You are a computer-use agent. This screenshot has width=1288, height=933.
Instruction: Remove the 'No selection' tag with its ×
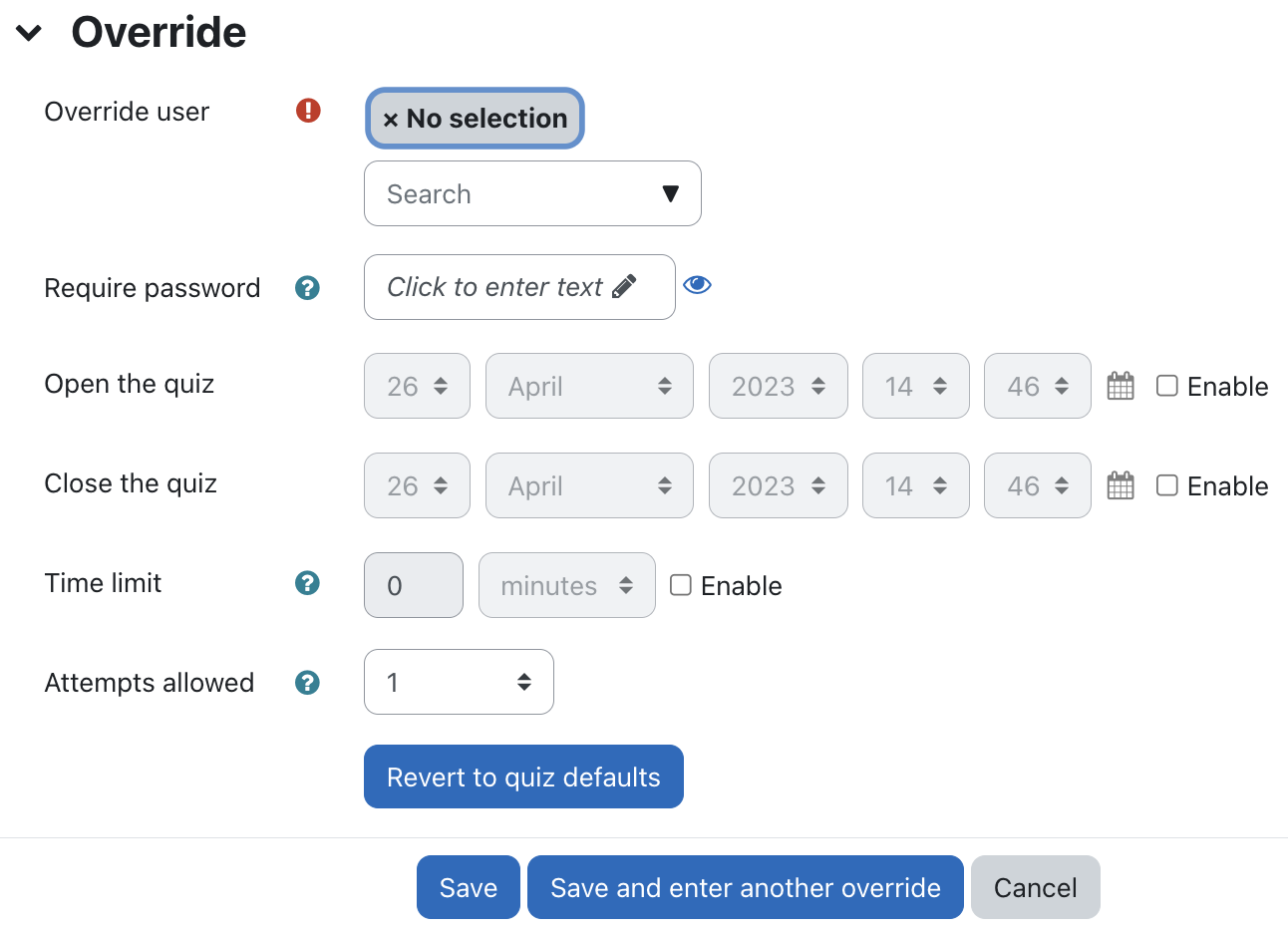pos(391,120)
